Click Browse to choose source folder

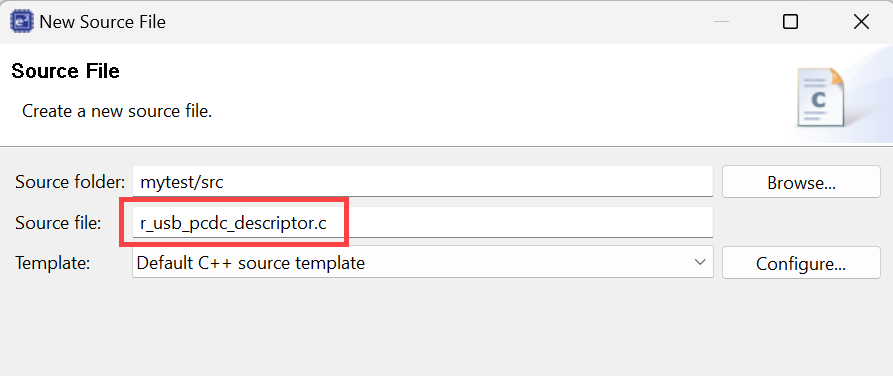coord(801,182)
